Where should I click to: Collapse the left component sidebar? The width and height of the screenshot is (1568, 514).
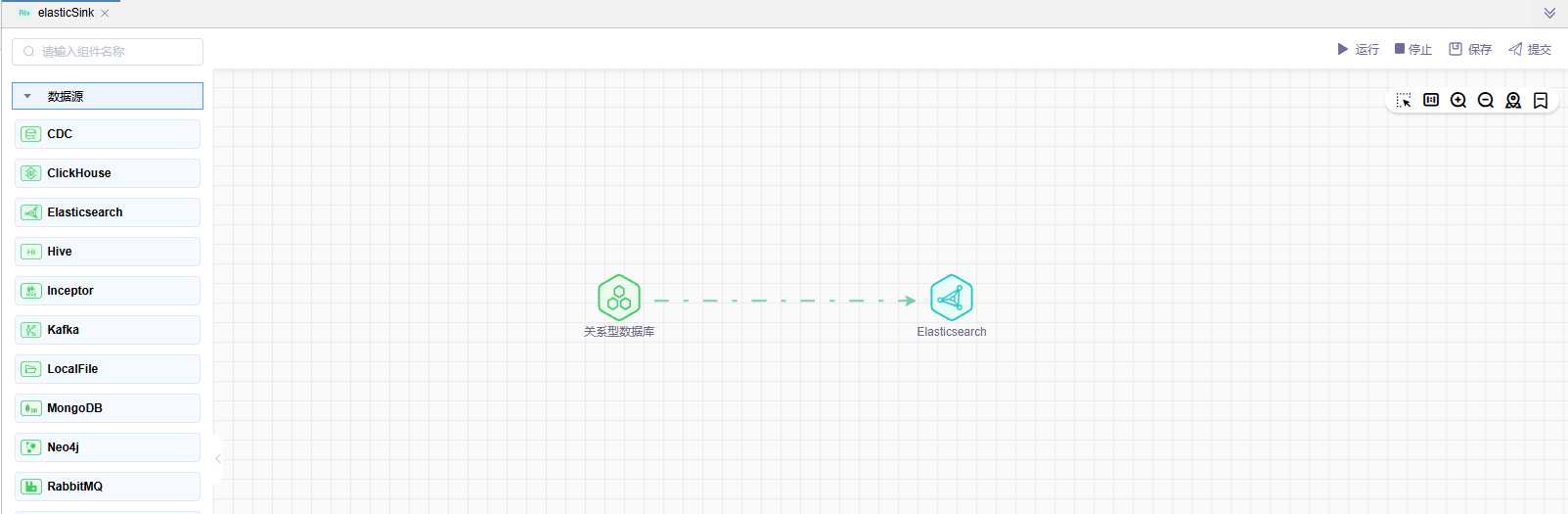(218, 458)
